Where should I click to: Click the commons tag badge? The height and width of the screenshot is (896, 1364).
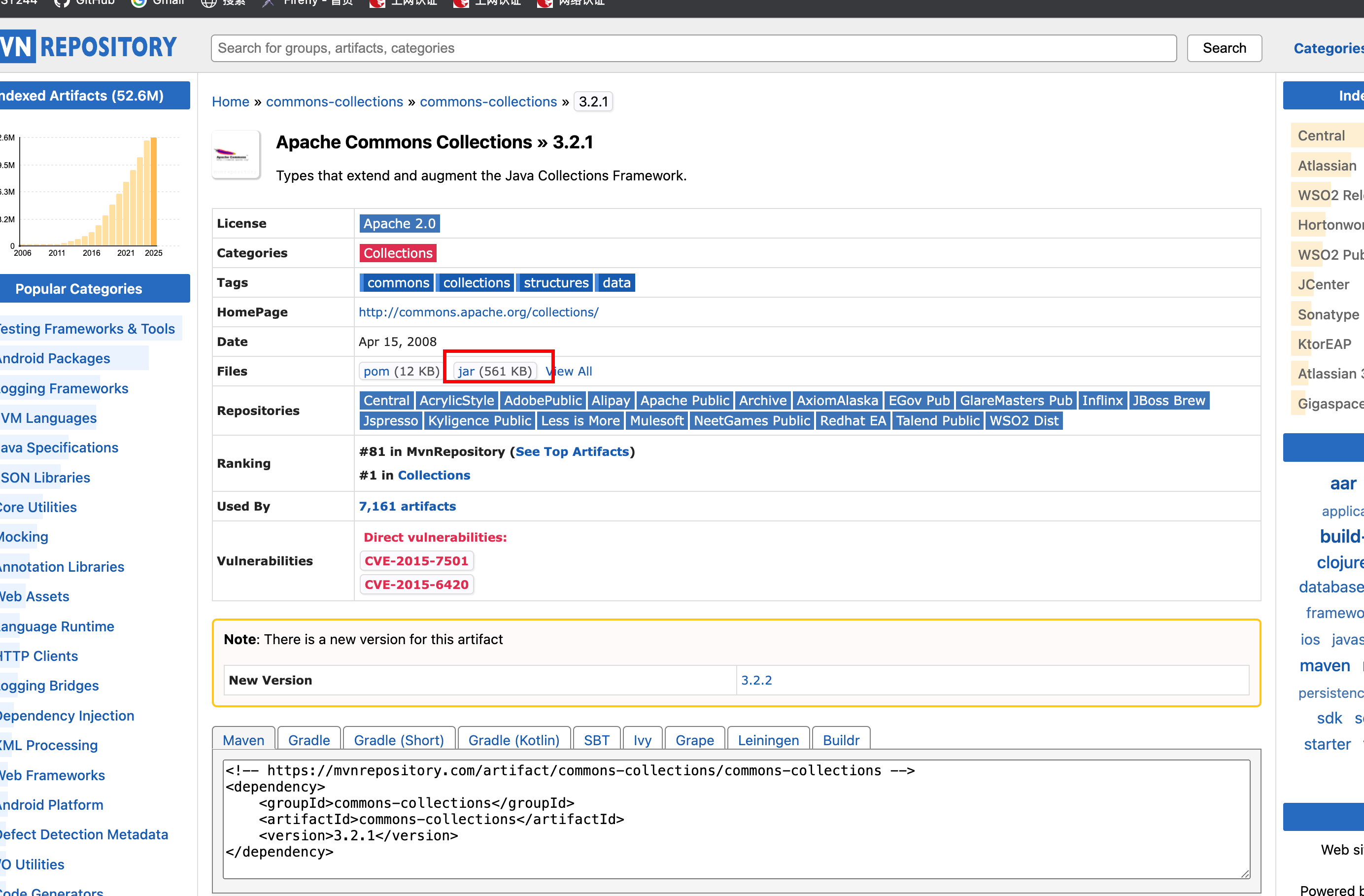pyautogui.click(x=397, y=282)
